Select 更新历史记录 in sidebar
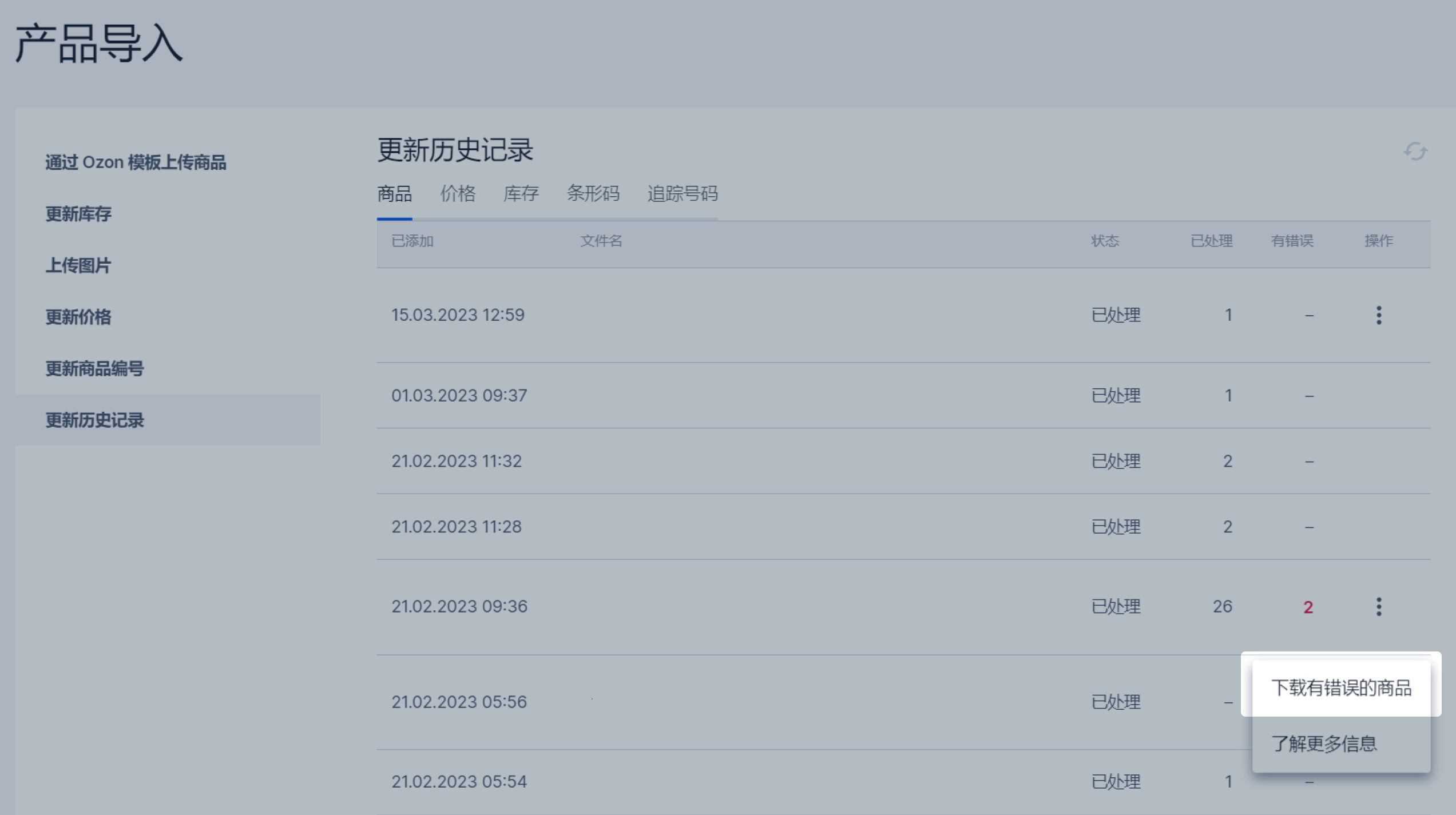This screenshot has height=815, width=1456. click(168, 420)
